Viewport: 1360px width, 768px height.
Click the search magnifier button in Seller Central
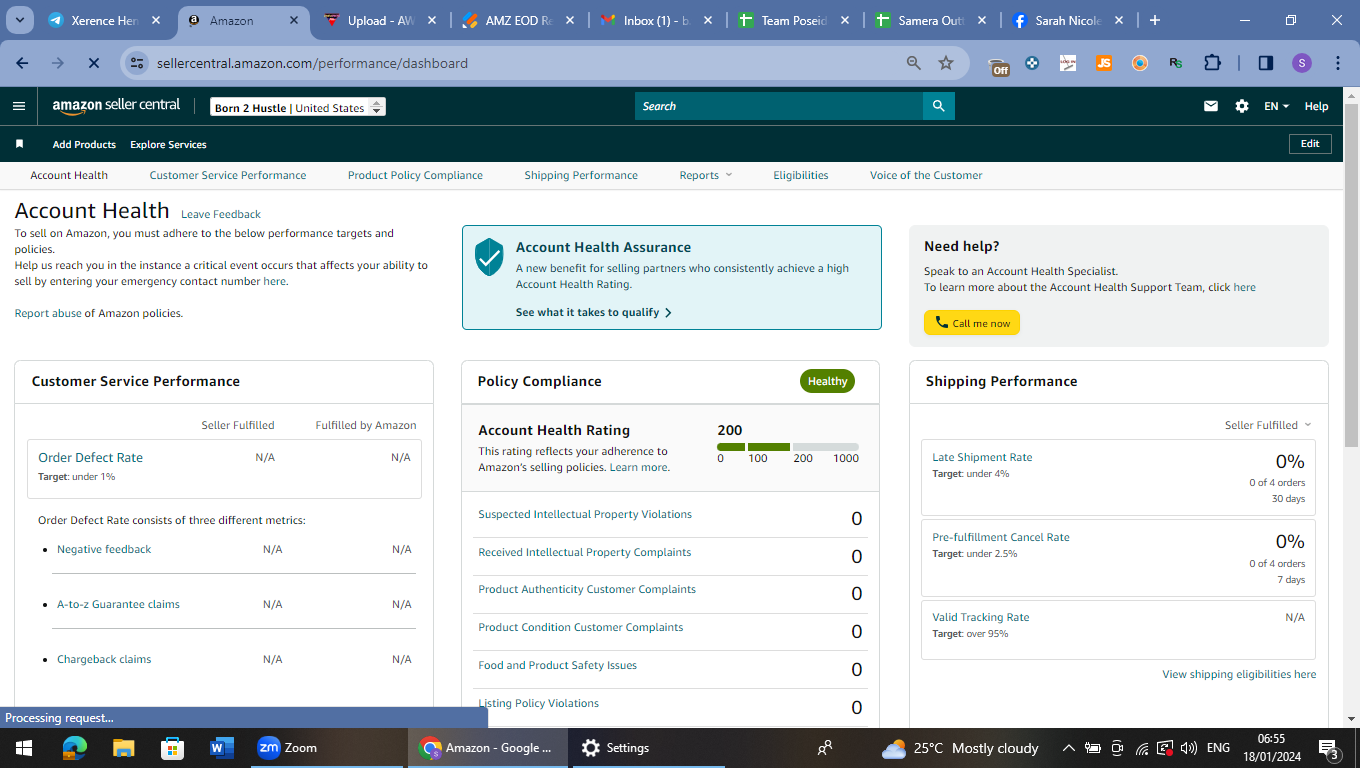938,106
